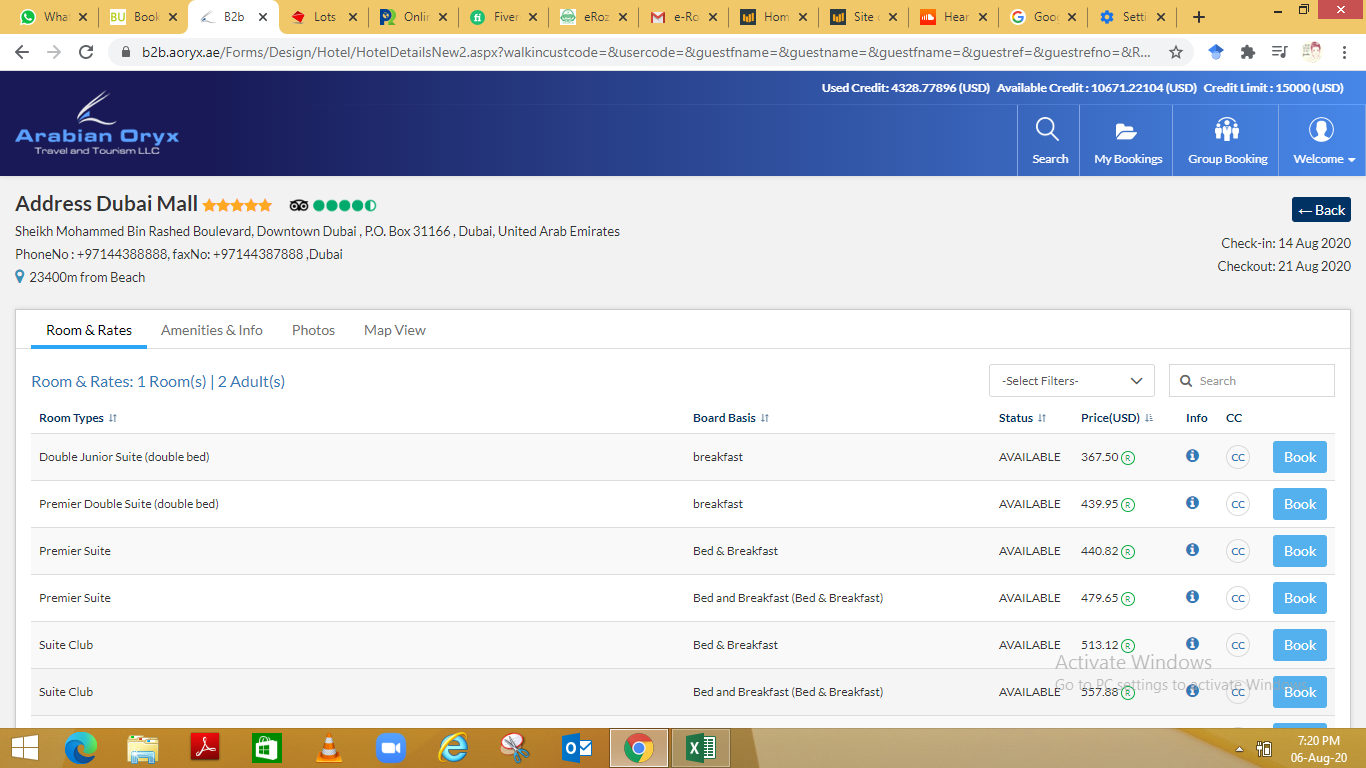This screenshot has width=1366, height=768.
Task: Sort by Status column
Action: 1022,418
